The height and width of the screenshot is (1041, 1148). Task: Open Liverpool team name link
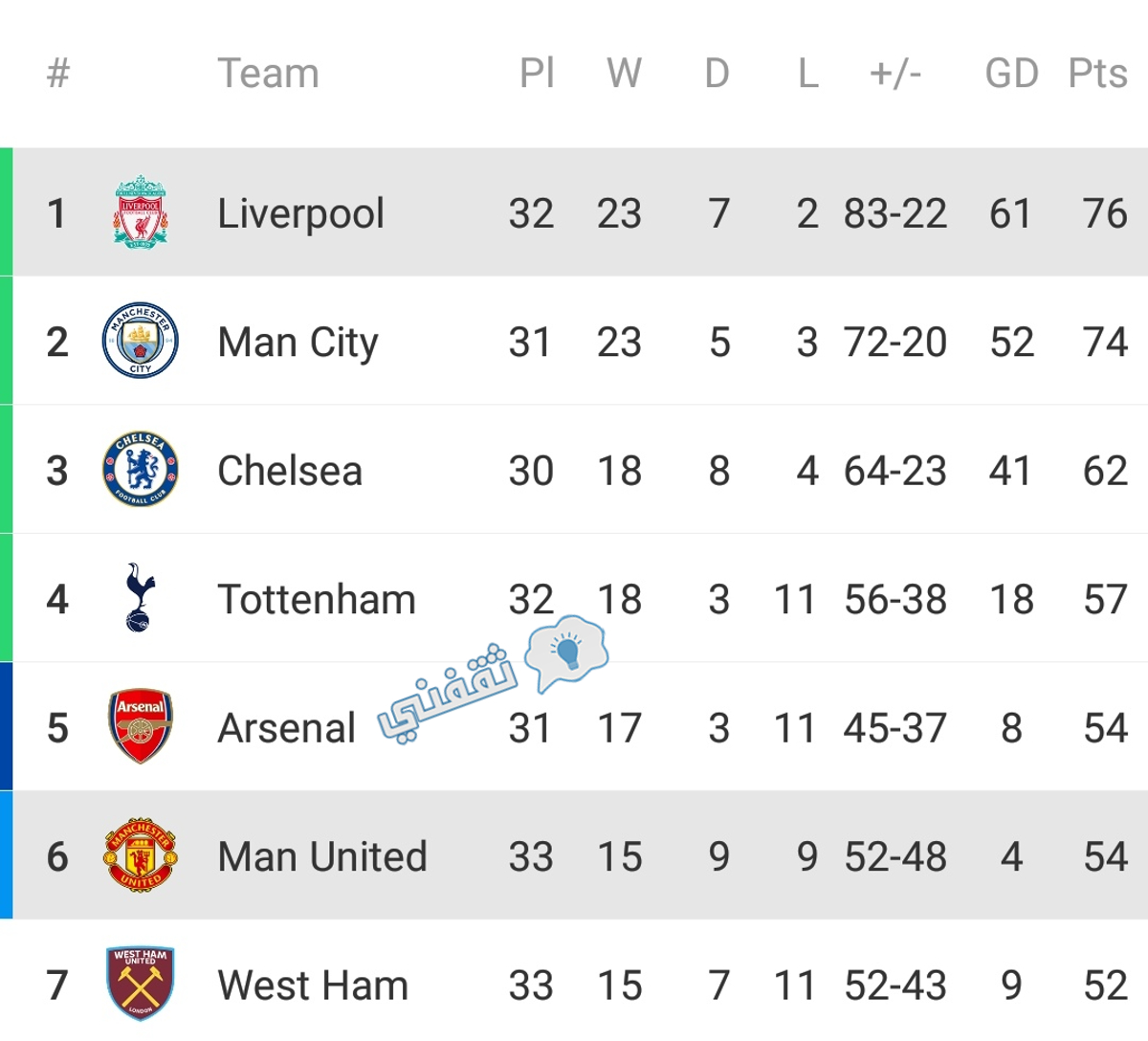[x=300, y=214]
